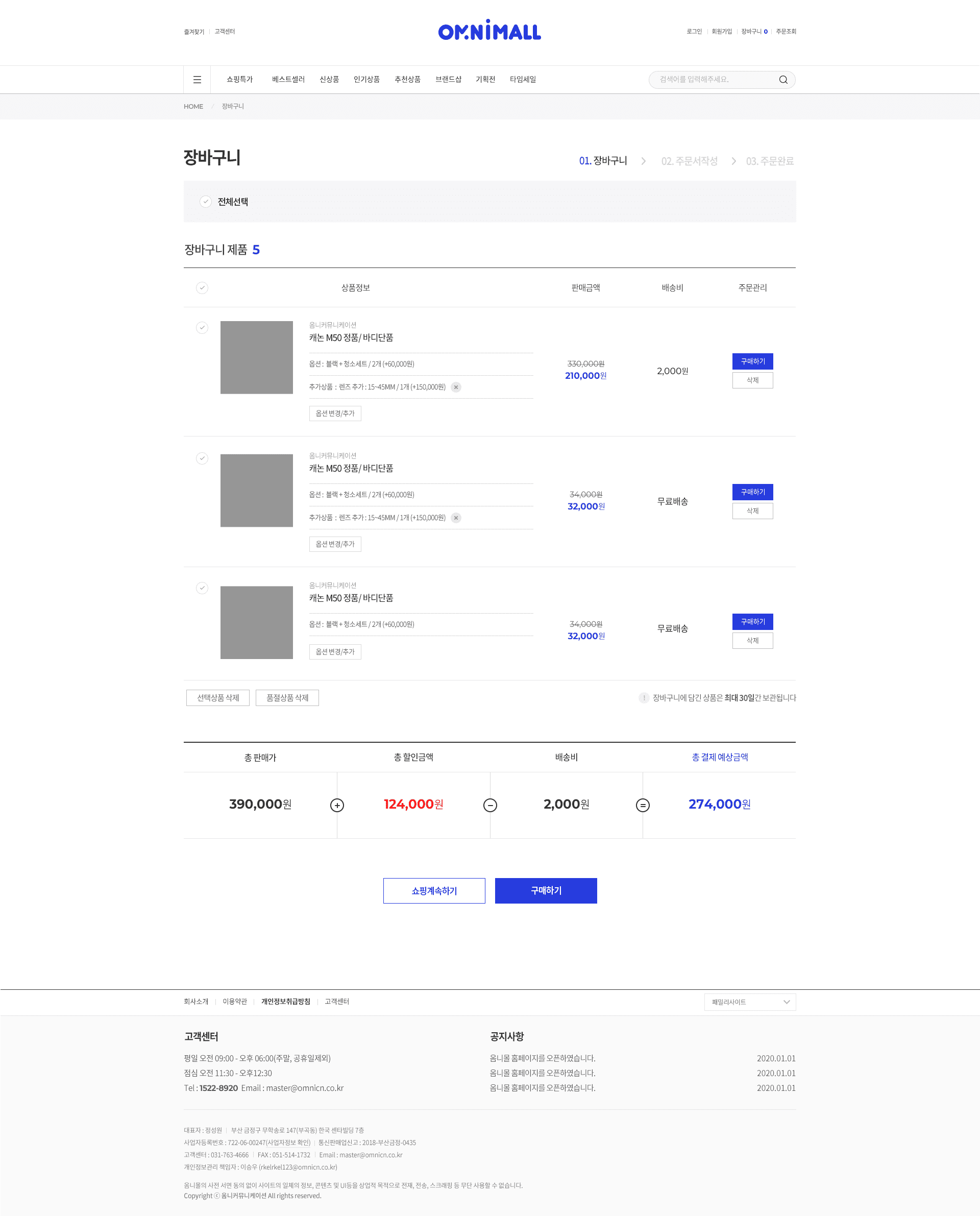The width and height of the screenshot is (980, 1216).
Task: Click the plus icon after total sale price
Action: pyautogui.click(x=337, y=805)
